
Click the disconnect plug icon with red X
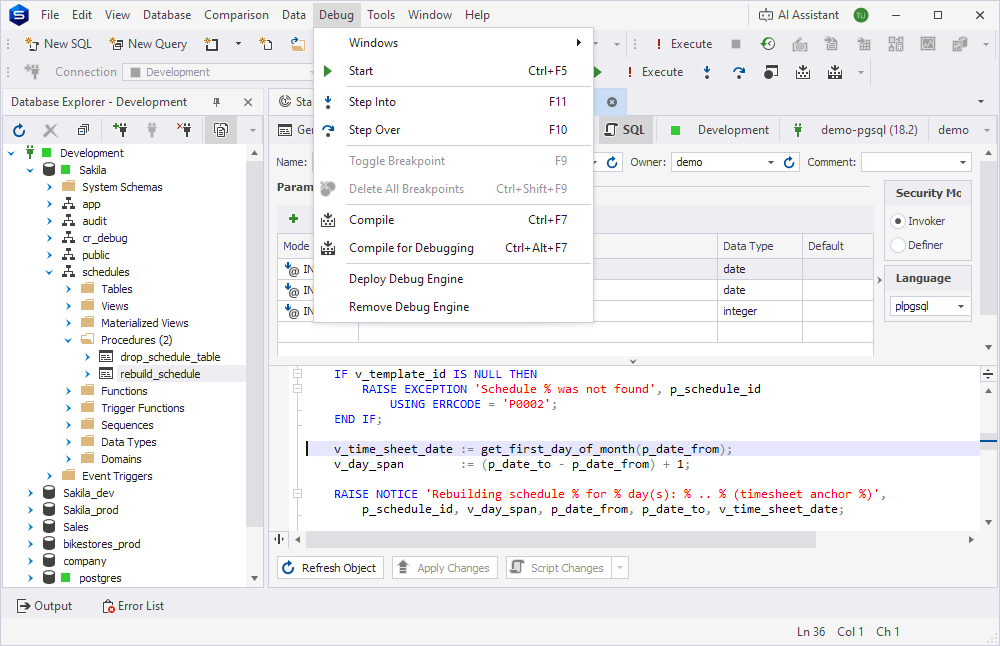pos(184,131)
